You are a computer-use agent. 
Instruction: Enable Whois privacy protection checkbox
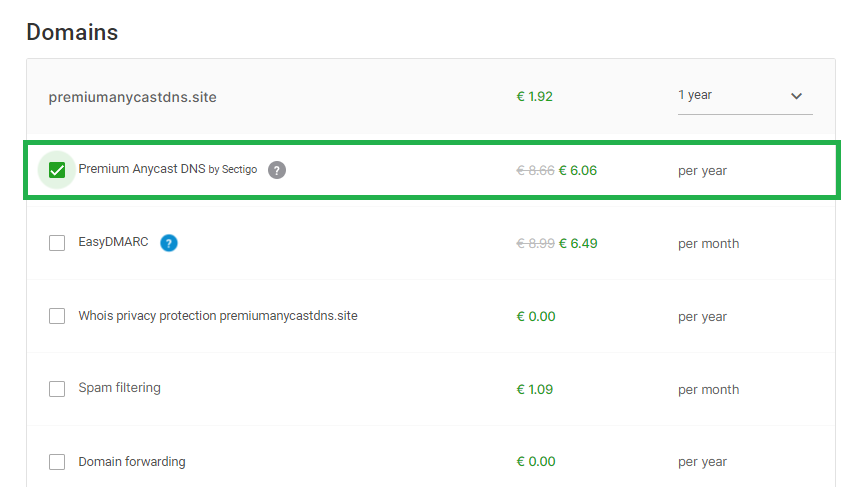tap(57, 316)
